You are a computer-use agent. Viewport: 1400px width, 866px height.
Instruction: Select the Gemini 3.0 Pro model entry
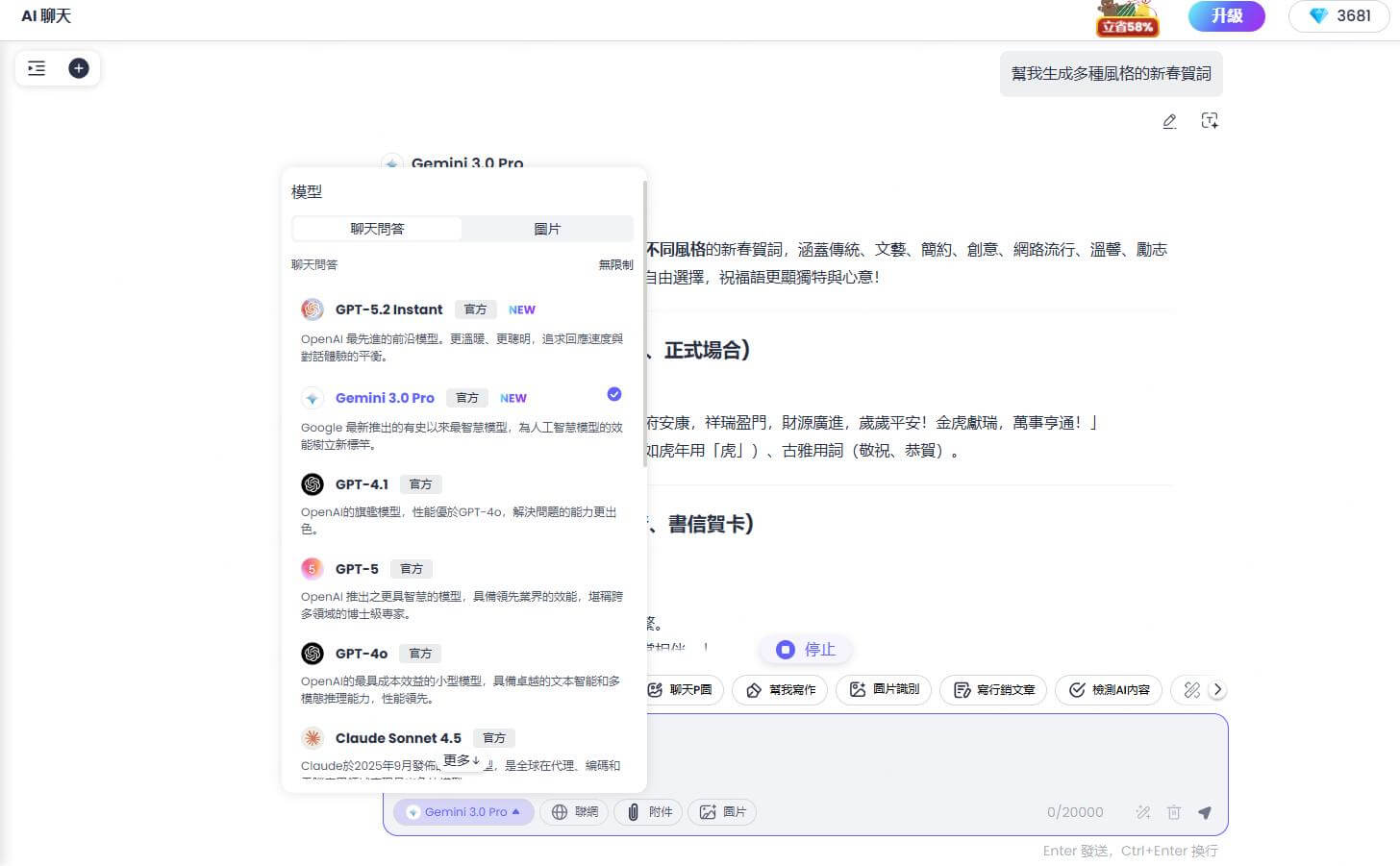(x=462, y=419)
